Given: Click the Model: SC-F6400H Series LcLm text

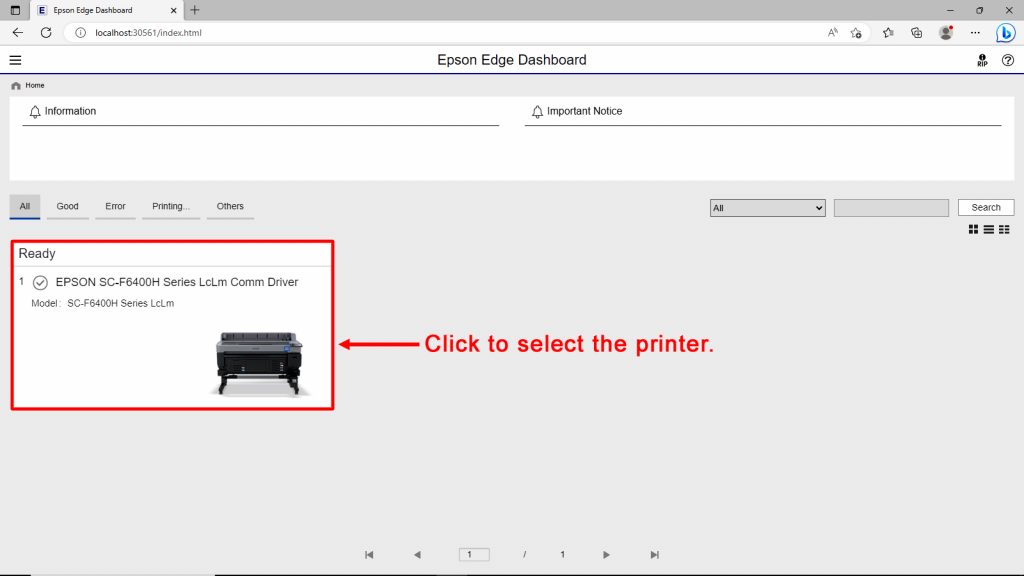Looking at the screenshot, I should pyautogui.click(x=103, y=303).
